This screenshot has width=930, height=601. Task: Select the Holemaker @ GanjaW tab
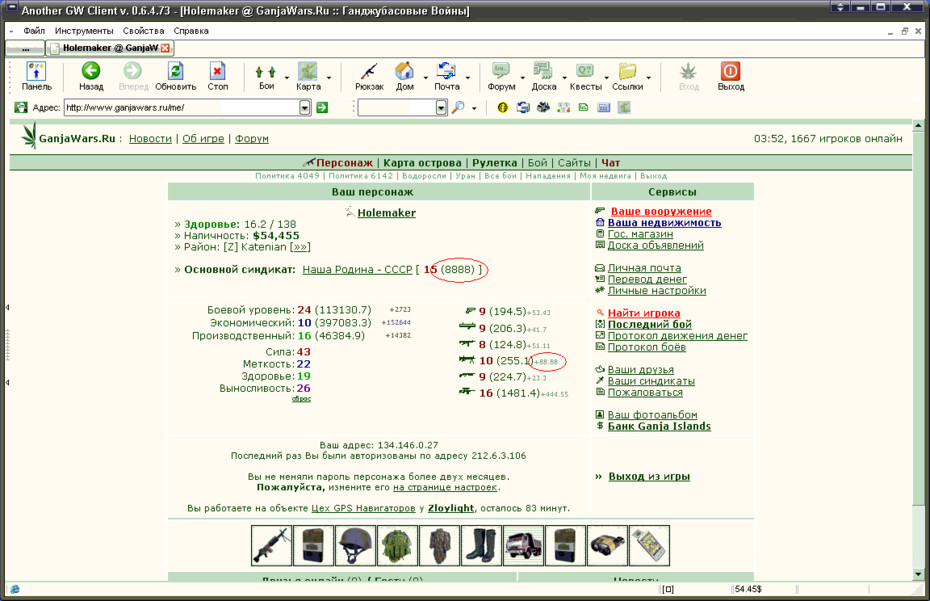click(110, 48)
